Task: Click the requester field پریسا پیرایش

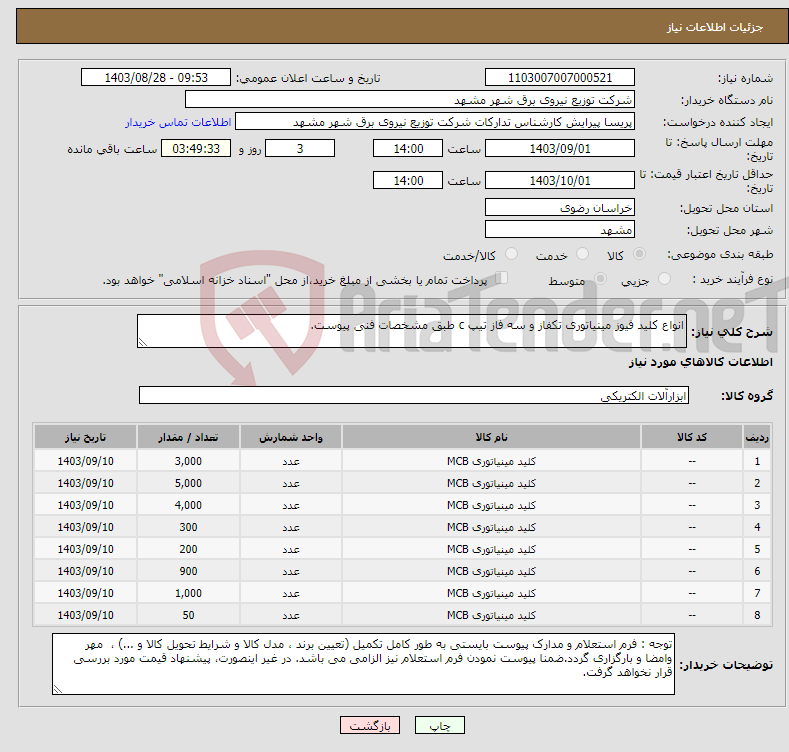Action: click(435, 122)
